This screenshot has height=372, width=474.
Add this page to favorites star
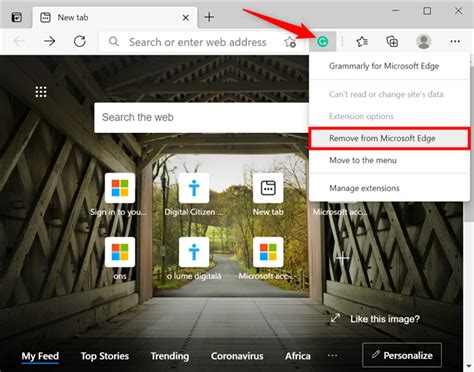(290, 42)
